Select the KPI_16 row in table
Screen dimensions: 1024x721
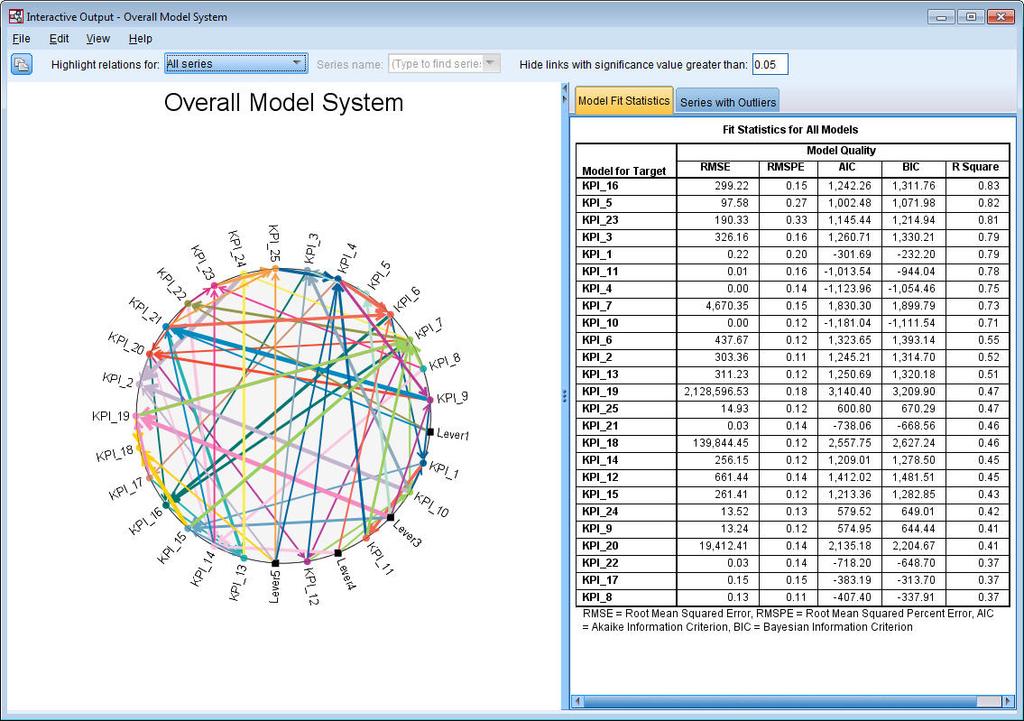pyautogui.click(x=792, y=185)
